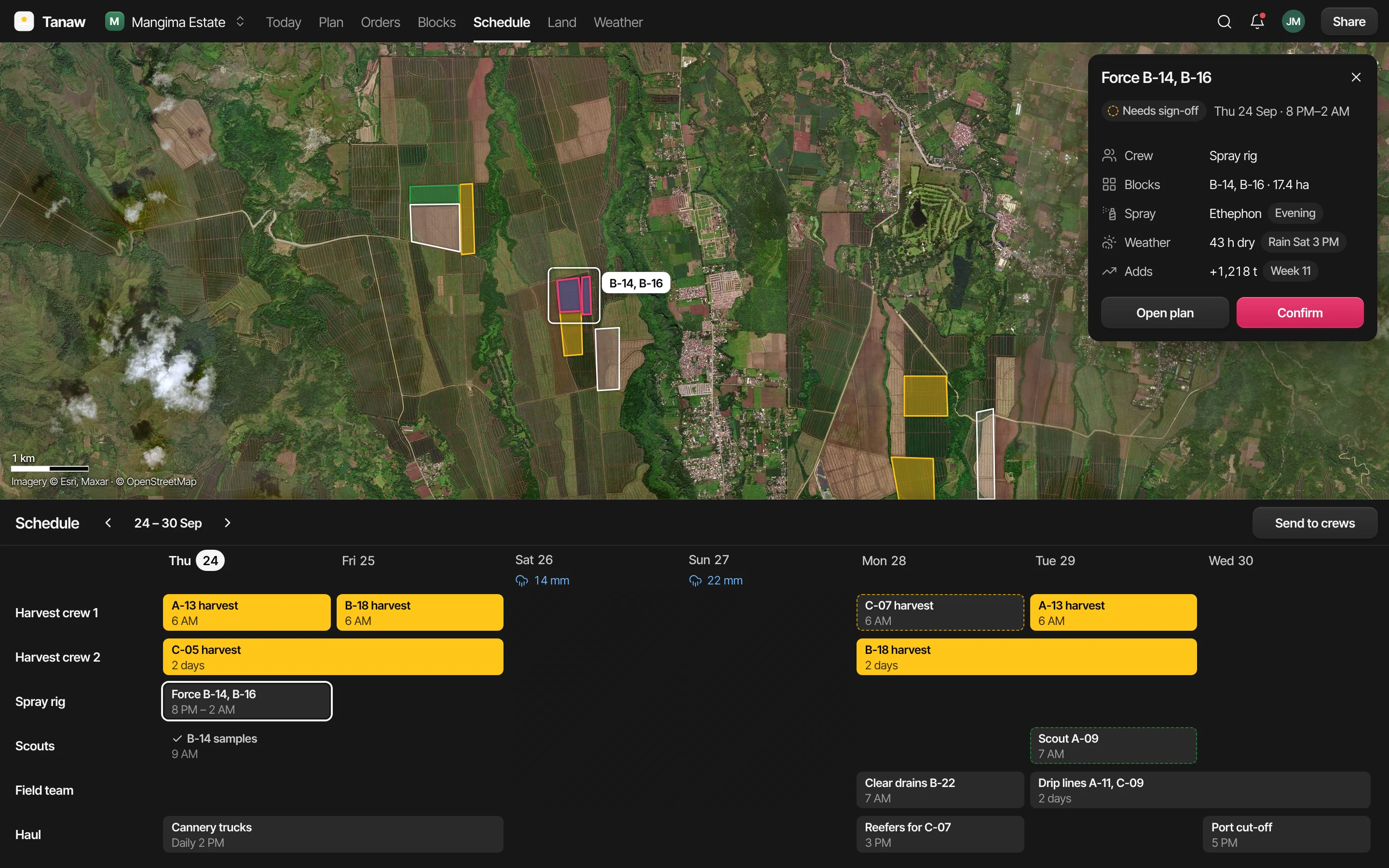Open the notifications bell
This screenshot has height=868, width=1389.
(x=1257, y=22)
